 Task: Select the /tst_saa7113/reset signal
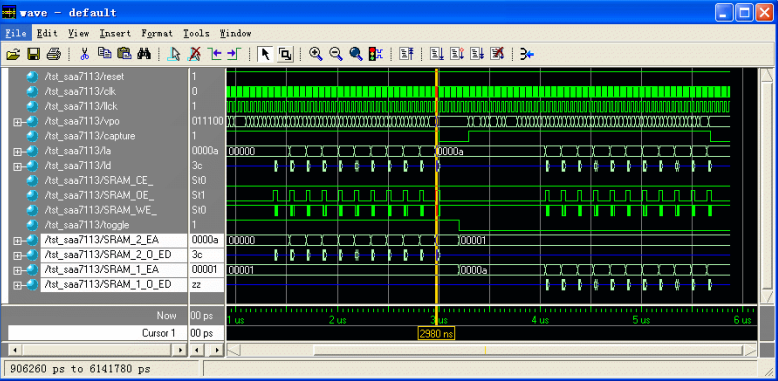pyautogui.click(x=84, y=76)
